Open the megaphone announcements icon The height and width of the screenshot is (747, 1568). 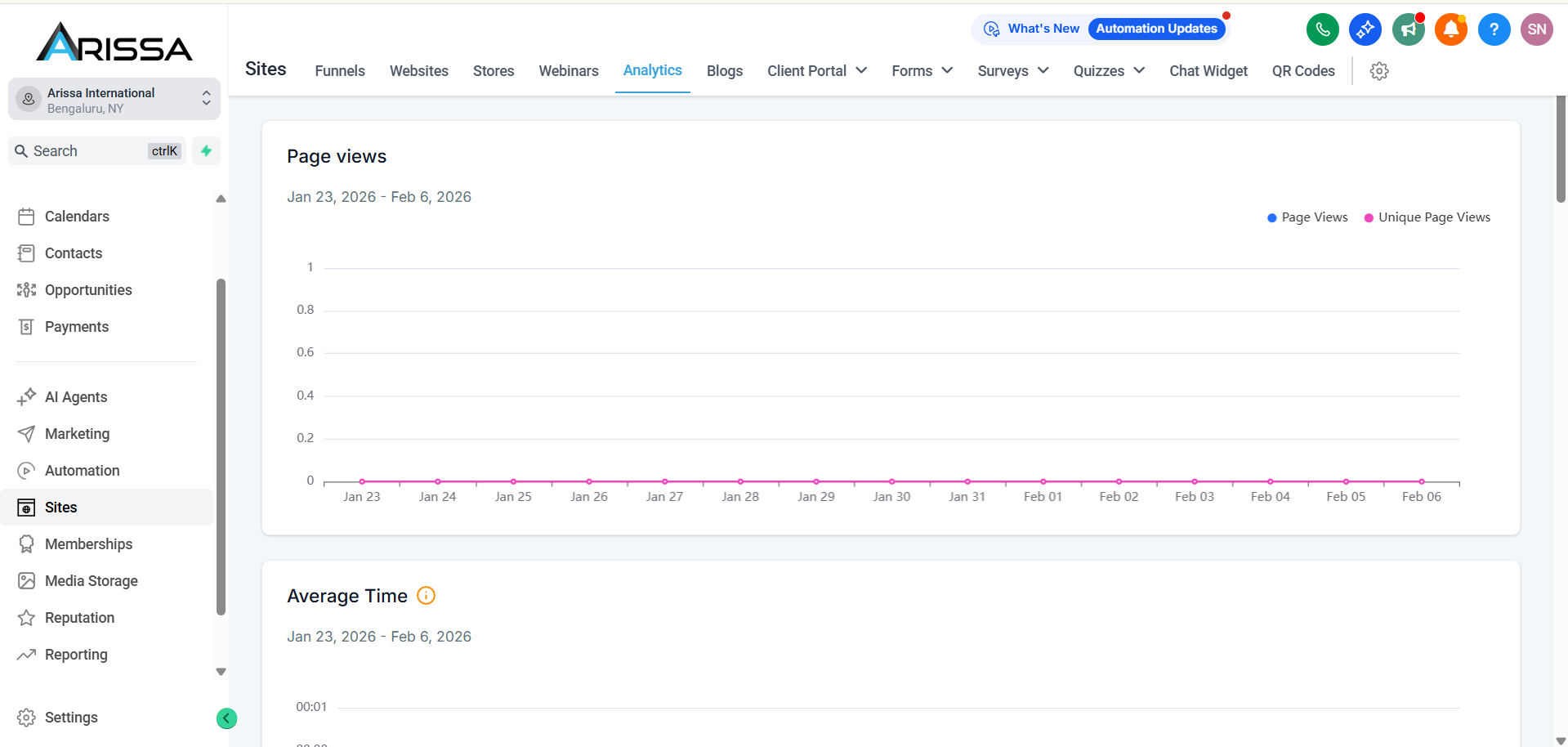[x=1408, y=30]
